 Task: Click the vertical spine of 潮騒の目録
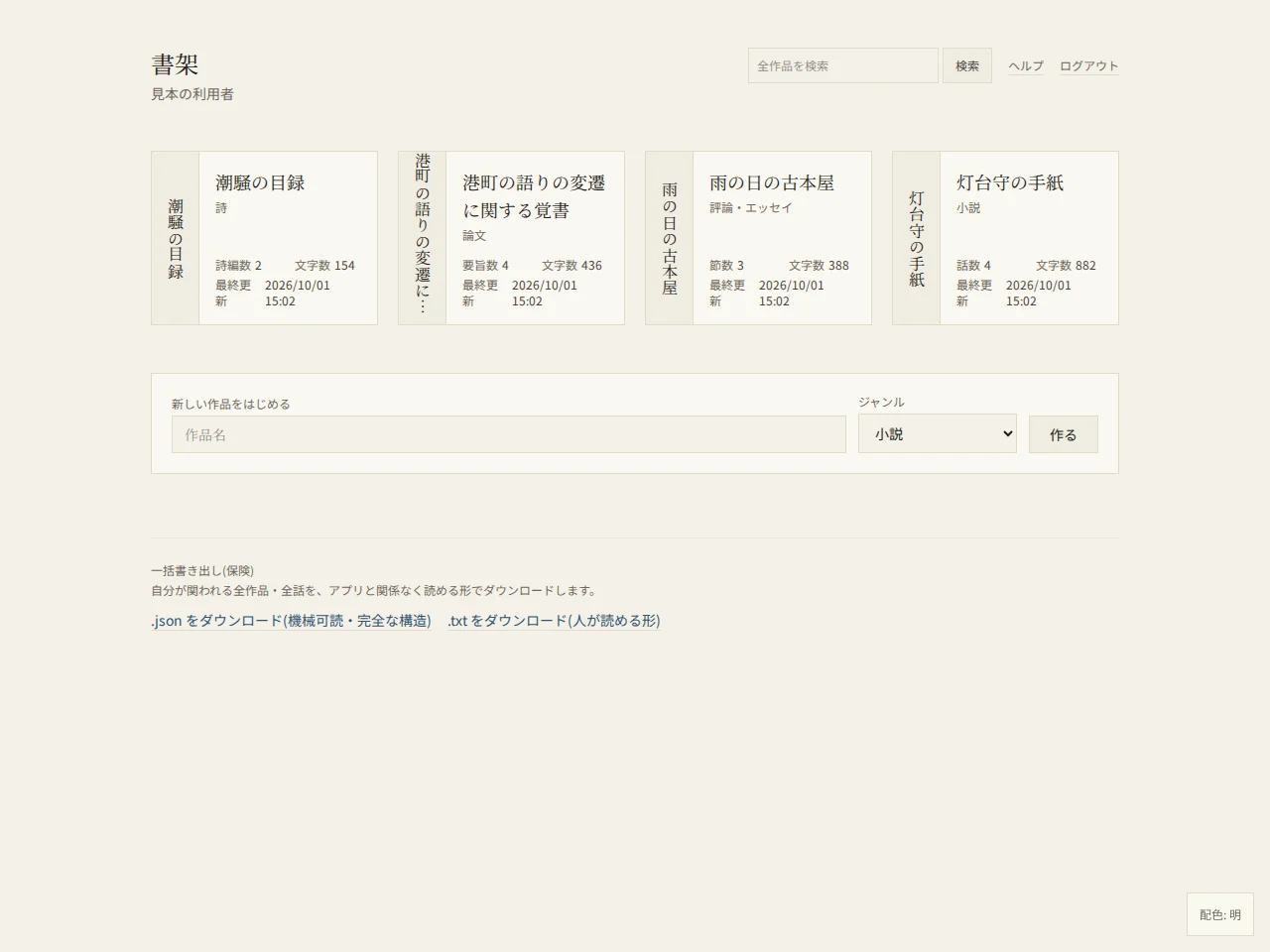pos(176,238)
